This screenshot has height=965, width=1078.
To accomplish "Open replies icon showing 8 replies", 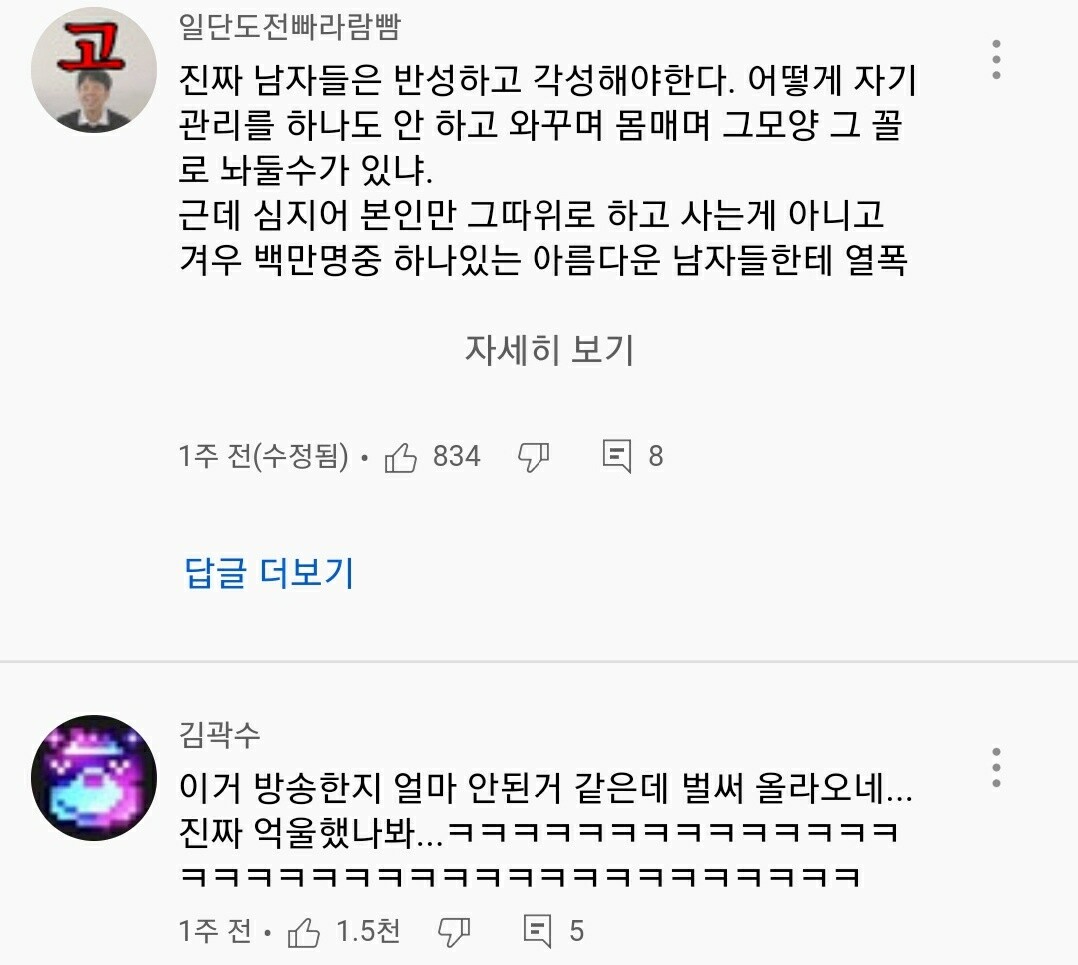I will click(x=617, y=456).
